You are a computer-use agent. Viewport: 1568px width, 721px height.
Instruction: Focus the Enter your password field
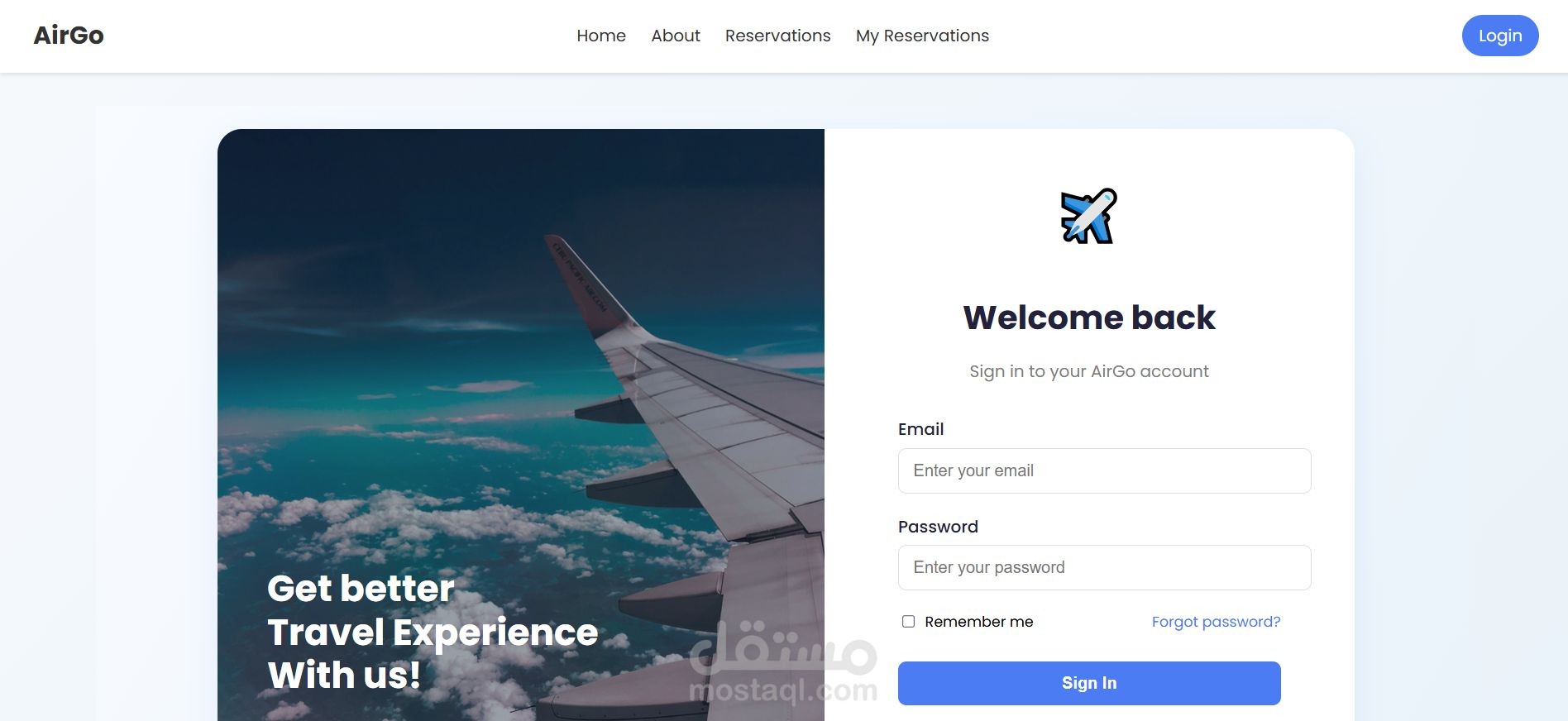point(1104,567)
